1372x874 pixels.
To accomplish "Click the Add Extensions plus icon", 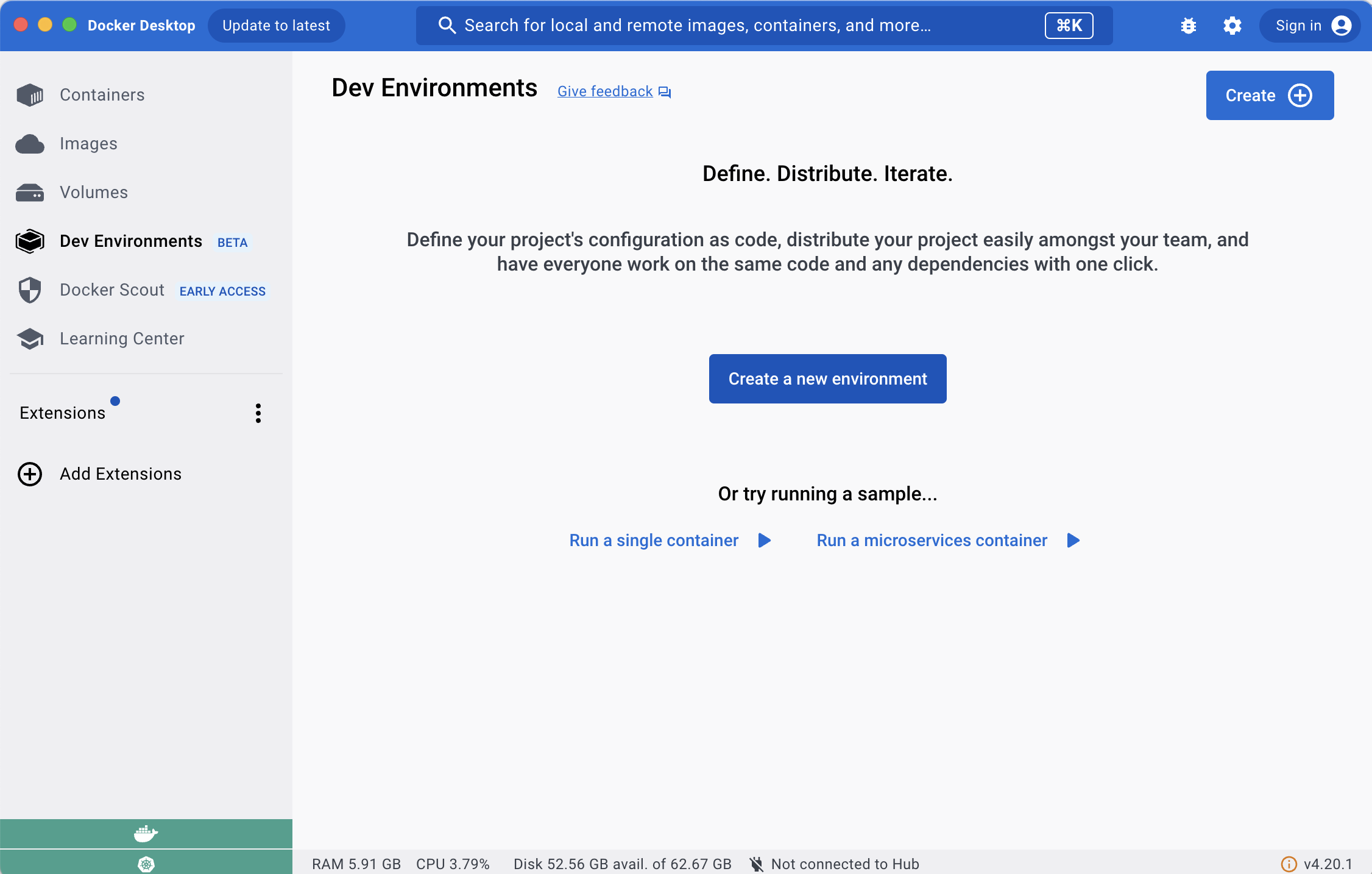I will pos(30,474).
